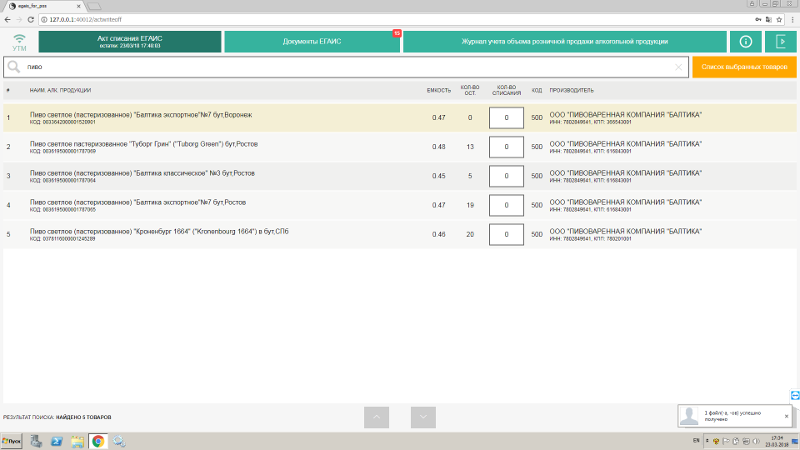Click write-off quantity for Балтика классическое №3

506,176
